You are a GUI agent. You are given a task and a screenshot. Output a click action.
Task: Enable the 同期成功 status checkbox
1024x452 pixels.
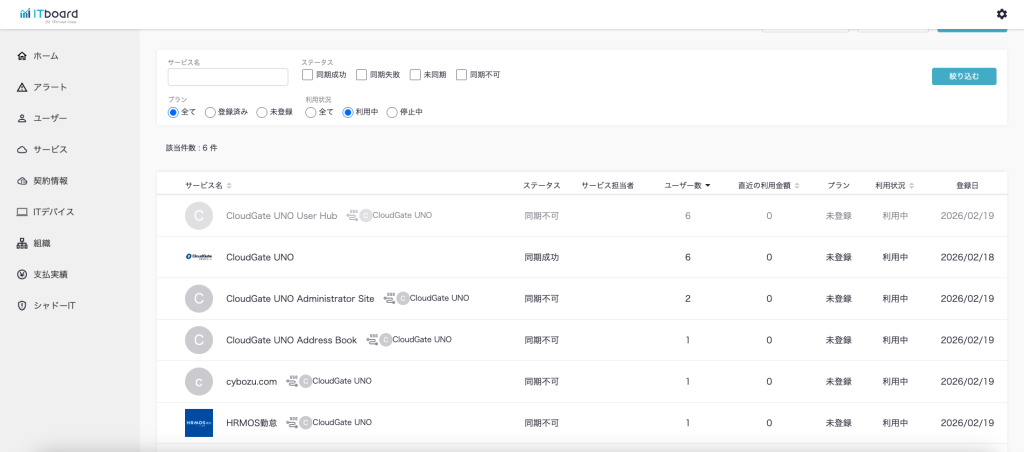click(308, 75)
